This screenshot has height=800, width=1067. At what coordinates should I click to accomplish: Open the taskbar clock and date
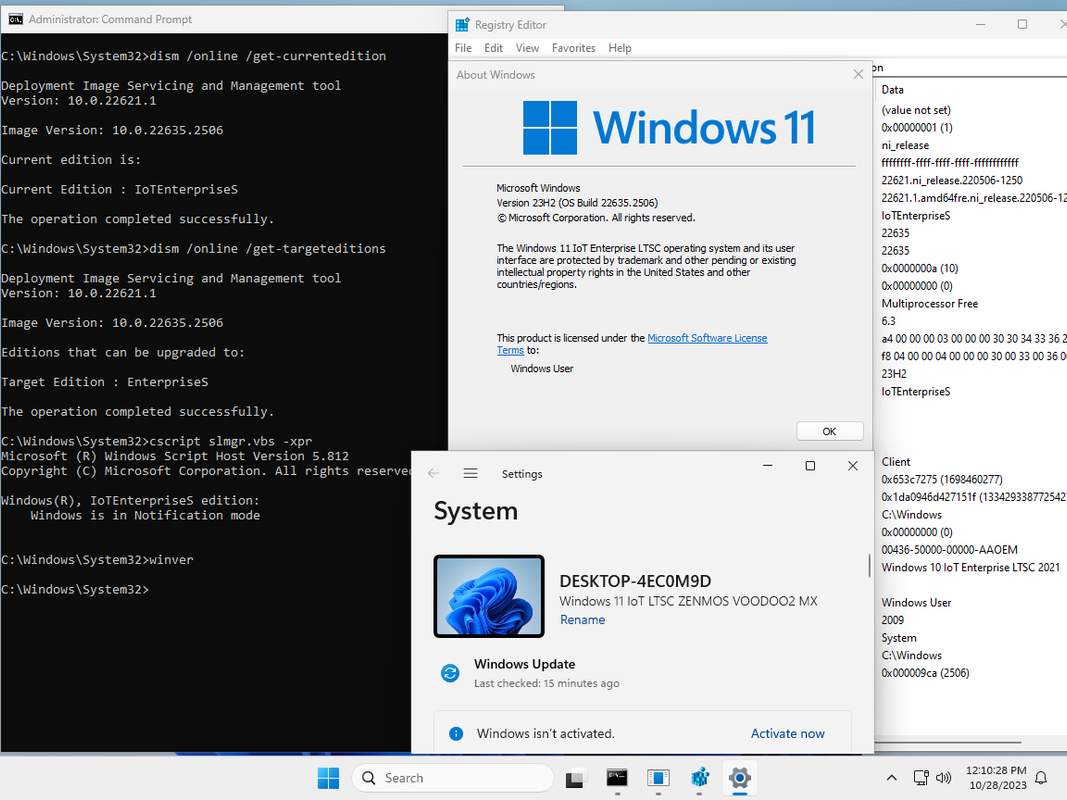pyautogui.click(x=997, y=778)
